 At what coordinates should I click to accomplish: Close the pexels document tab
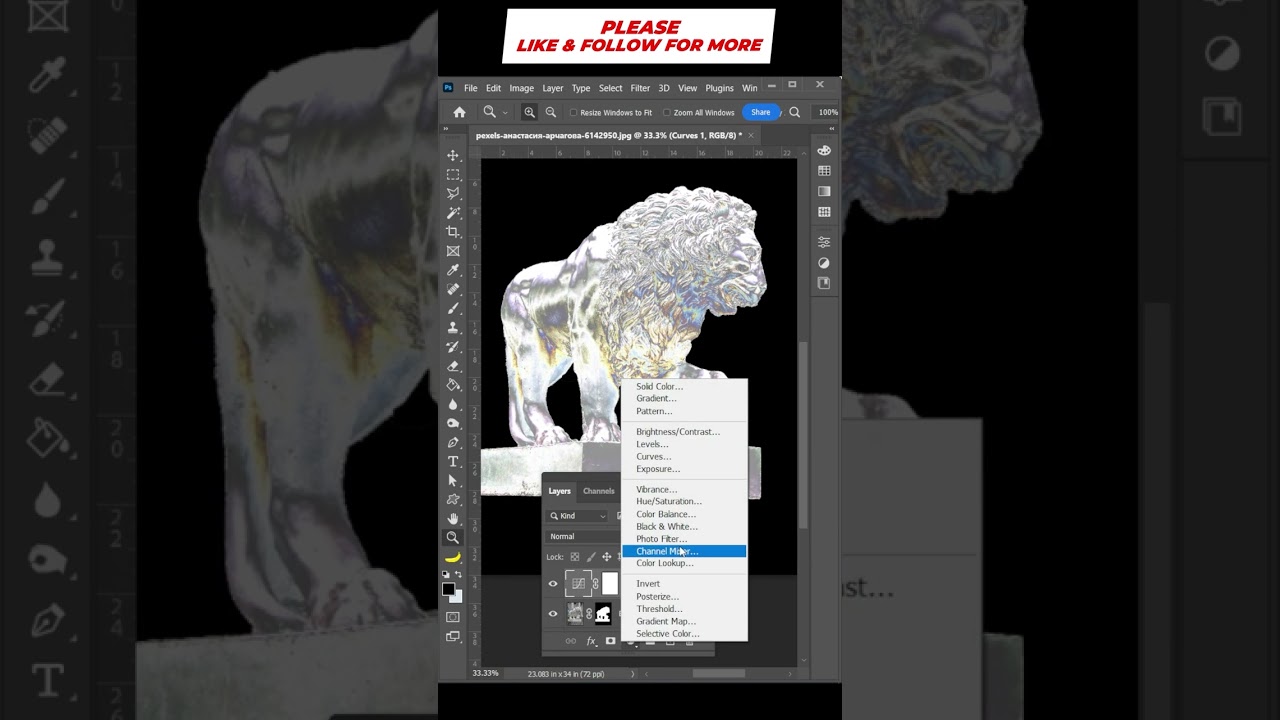point(752,135)
